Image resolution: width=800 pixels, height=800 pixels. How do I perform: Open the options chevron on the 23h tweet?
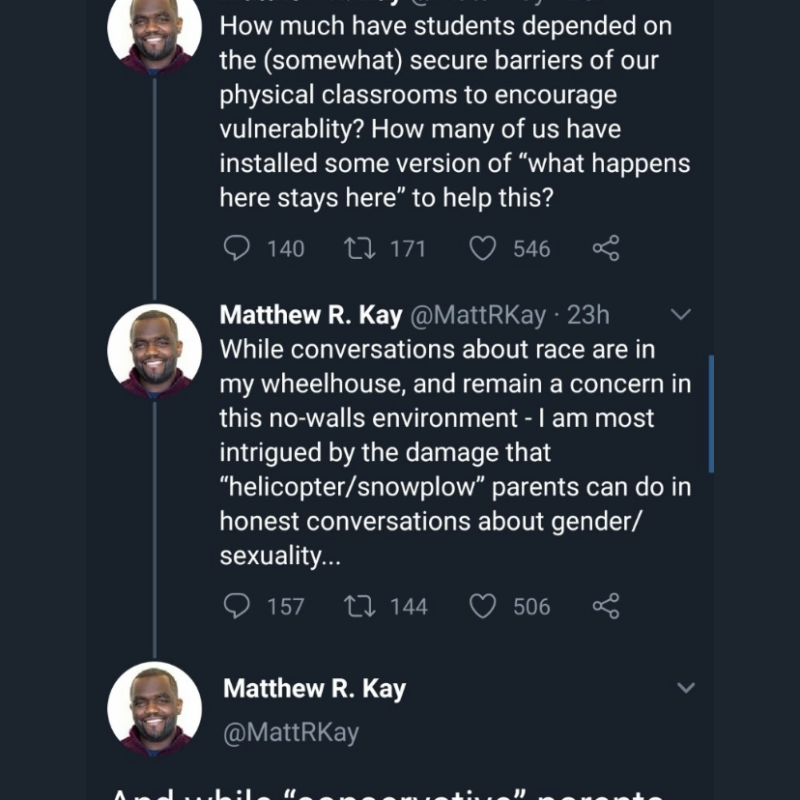680,315
